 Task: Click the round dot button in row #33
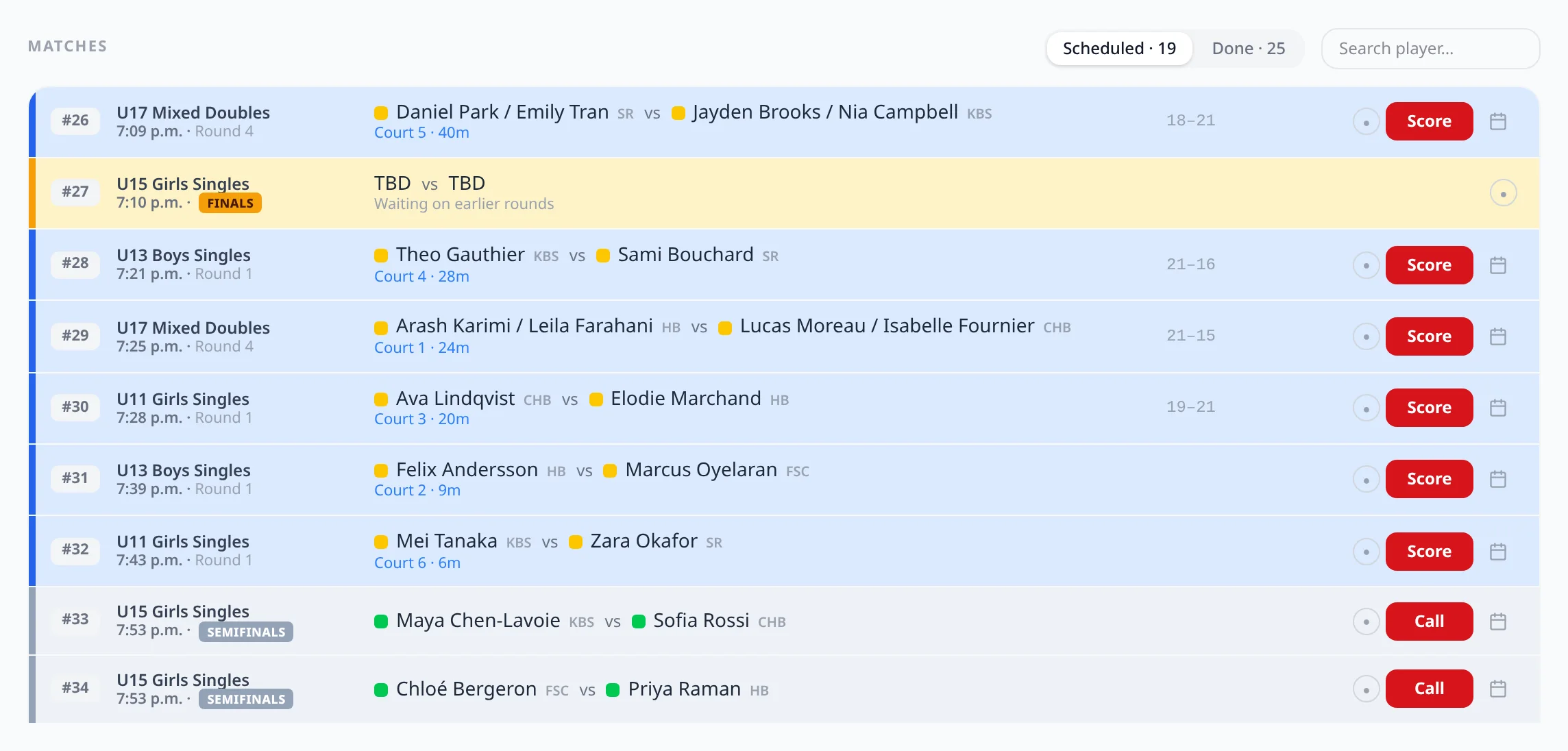1367,621
